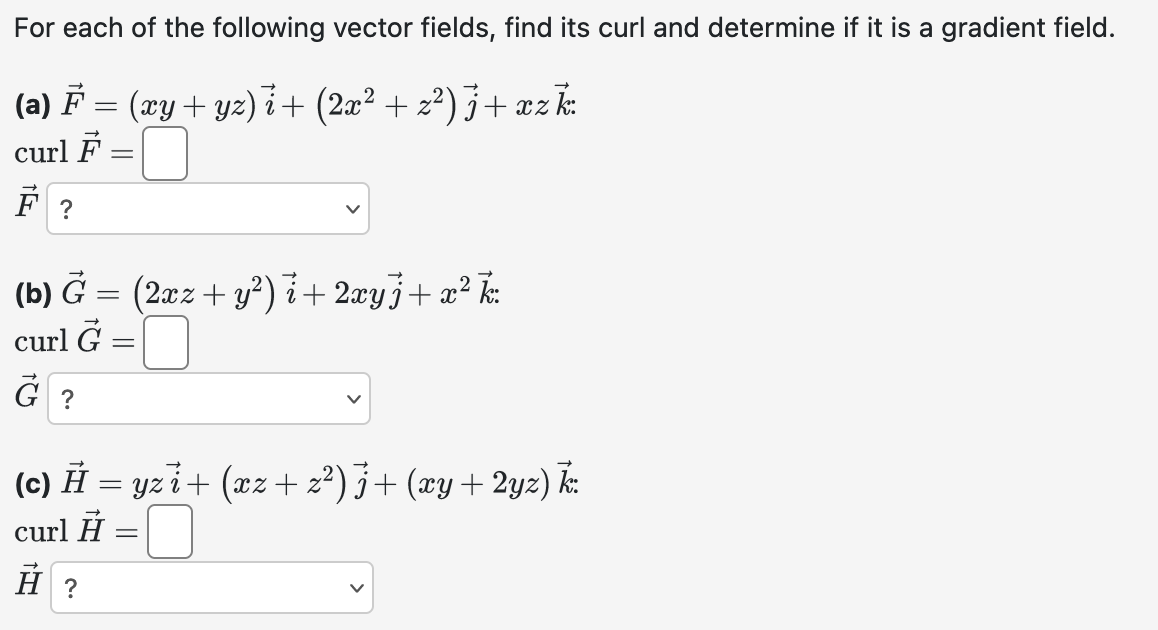Open the gradient field dropdown for vector field H
This screenshot has height=630, width=1158.
(211, 587)
